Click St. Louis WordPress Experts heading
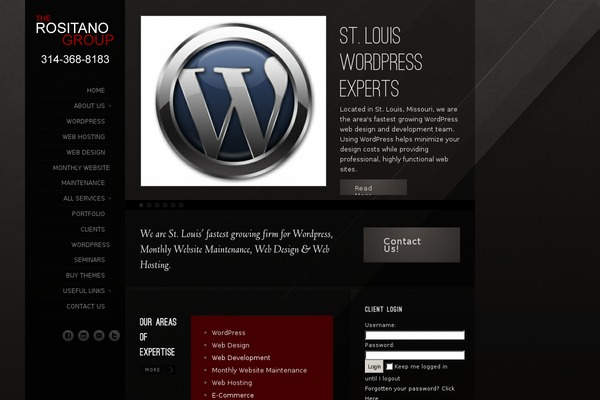The image size is (600, 400). (381, 62)
